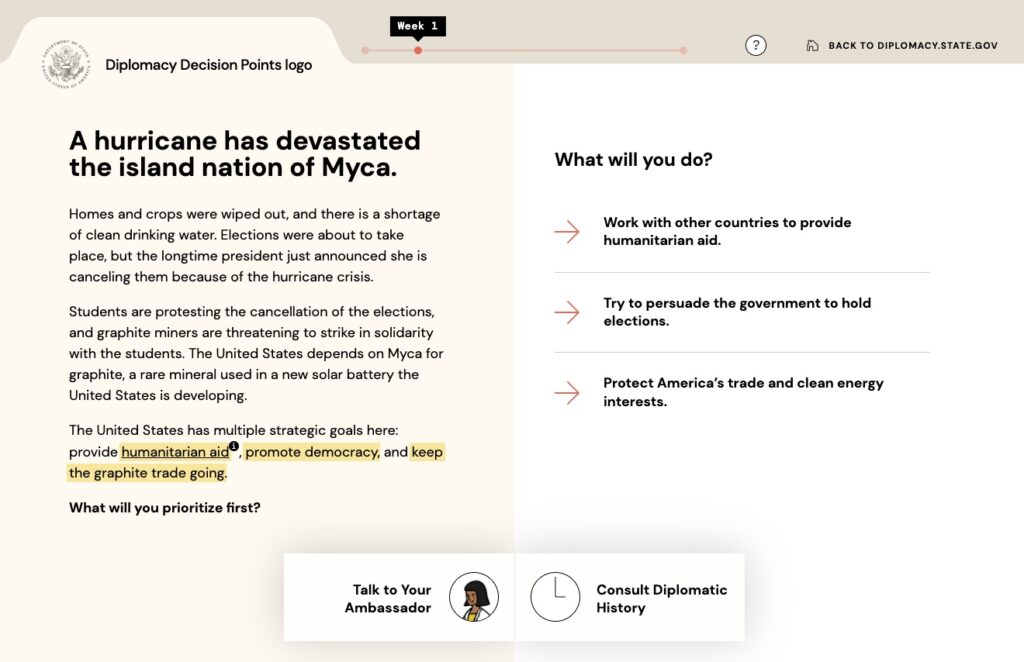Click the arrow beside the trade interests option
This screenshot has height=662, width=1024.
tap(567, 392)
